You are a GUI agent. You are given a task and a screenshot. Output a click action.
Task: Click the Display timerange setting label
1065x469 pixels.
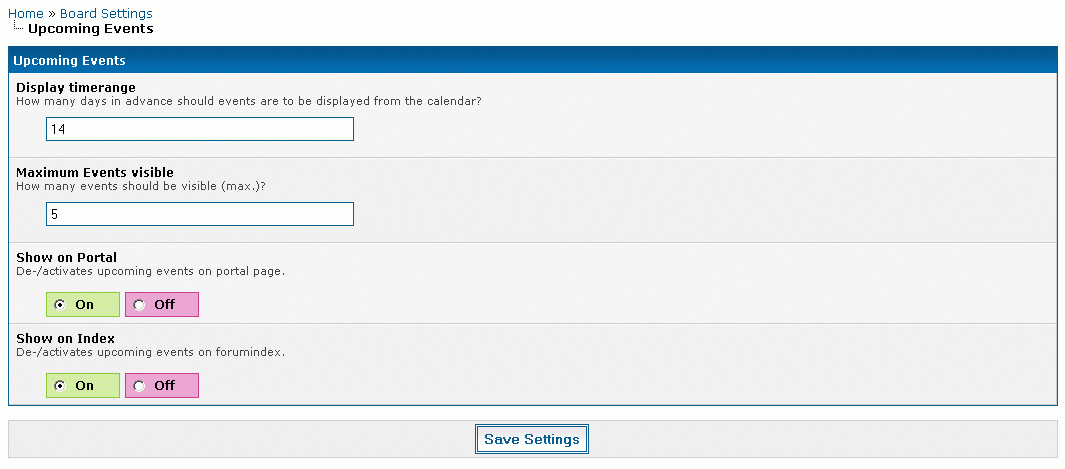[76, 88]
